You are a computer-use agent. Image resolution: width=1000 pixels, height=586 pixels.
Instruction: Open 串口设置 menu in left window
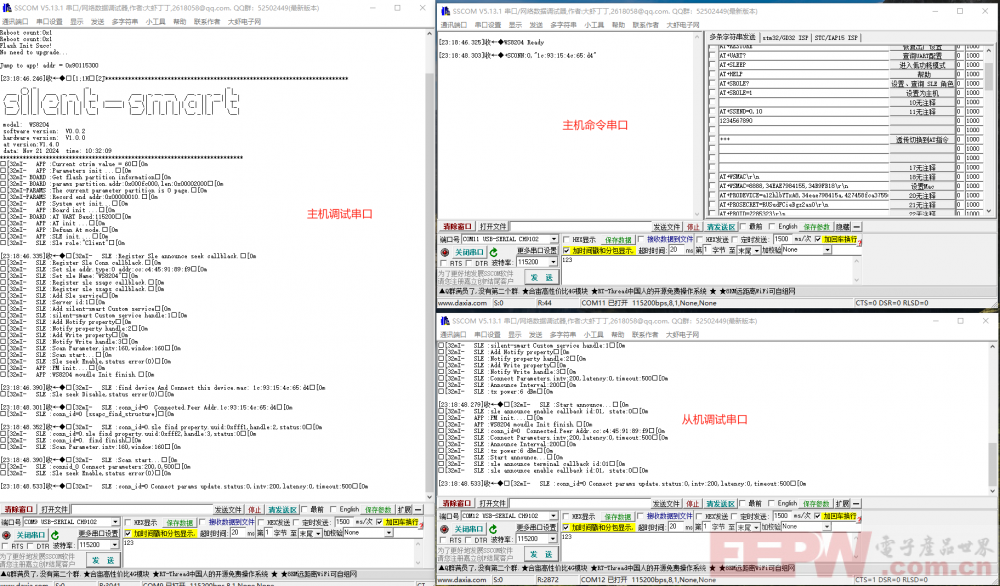click(49, 22)
